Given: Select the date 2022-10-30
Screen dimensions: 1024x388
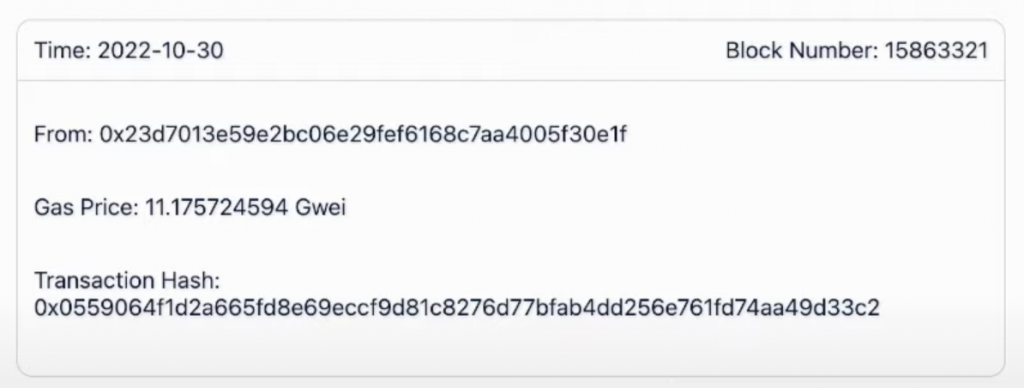Looking at the screenshot, I should point(161,50).
